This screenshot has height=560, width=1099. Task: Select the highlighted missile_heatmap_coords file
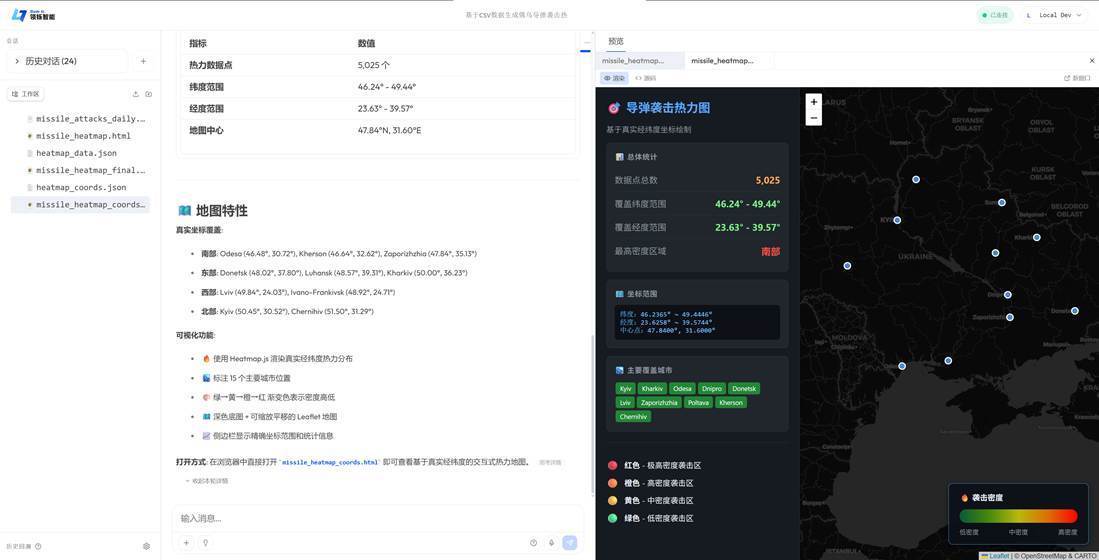pyautogui.click(x=81, y=205)
